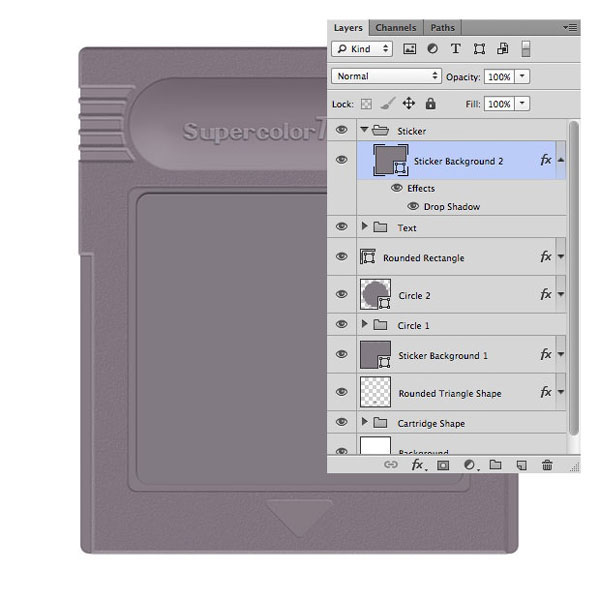Delete layer with trash icon
Viewport: 600px width, 600px height.
click(x=547, y=465)
